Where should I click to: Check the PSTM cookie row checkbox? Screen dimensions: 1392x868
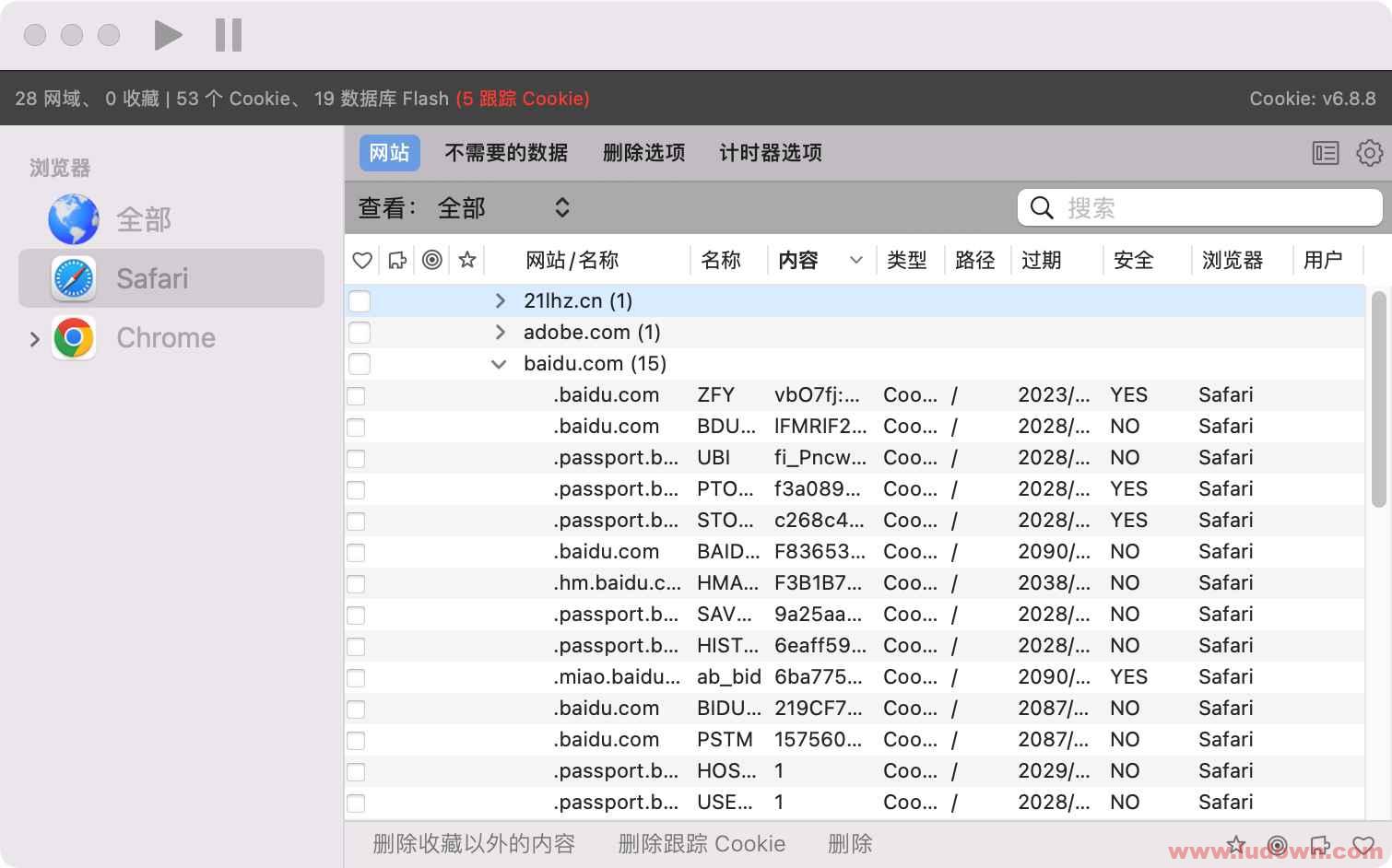click(356, 741)
